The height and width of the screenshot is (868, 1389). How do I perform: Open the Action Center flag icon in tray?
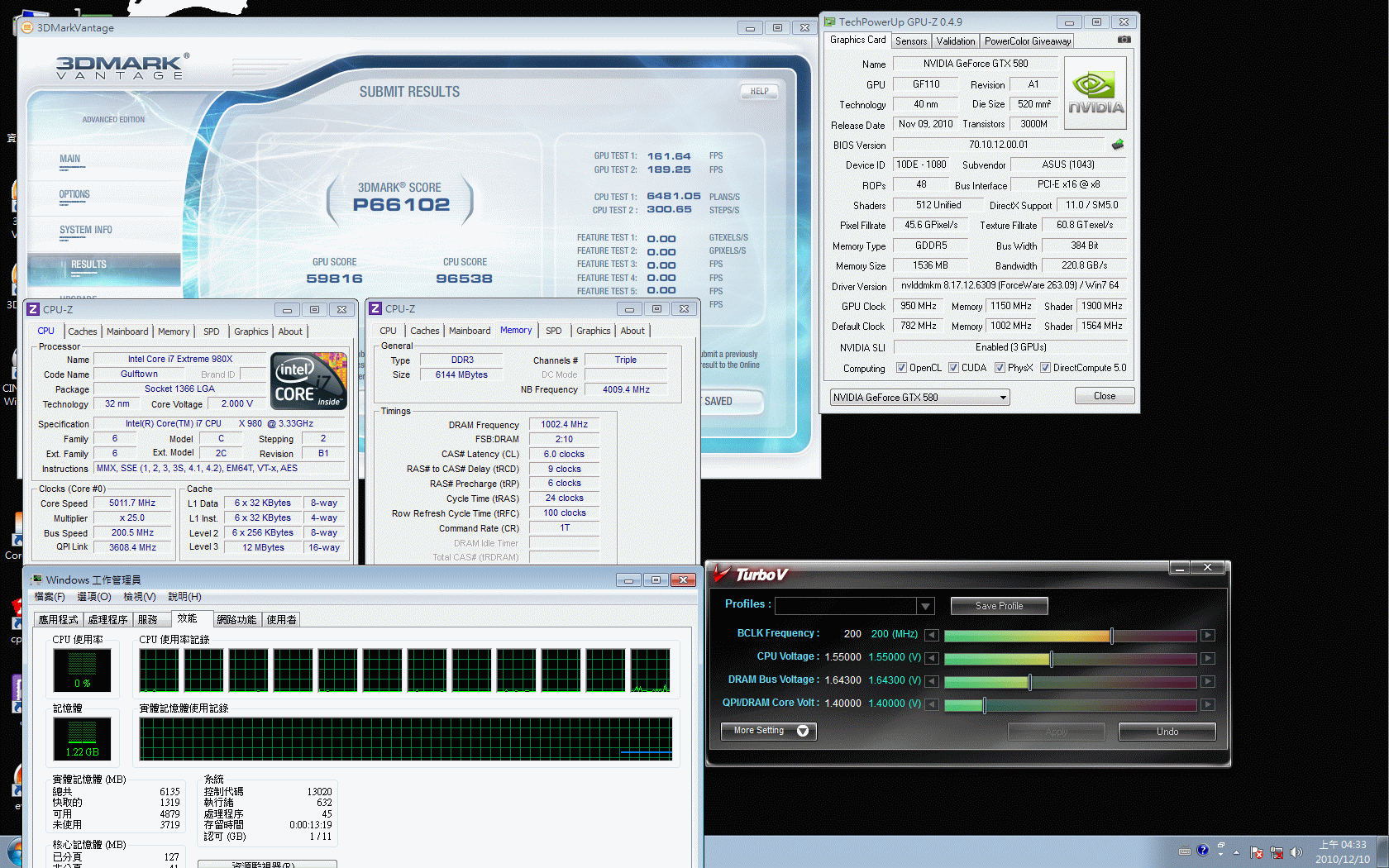[x=1257, y=852]
